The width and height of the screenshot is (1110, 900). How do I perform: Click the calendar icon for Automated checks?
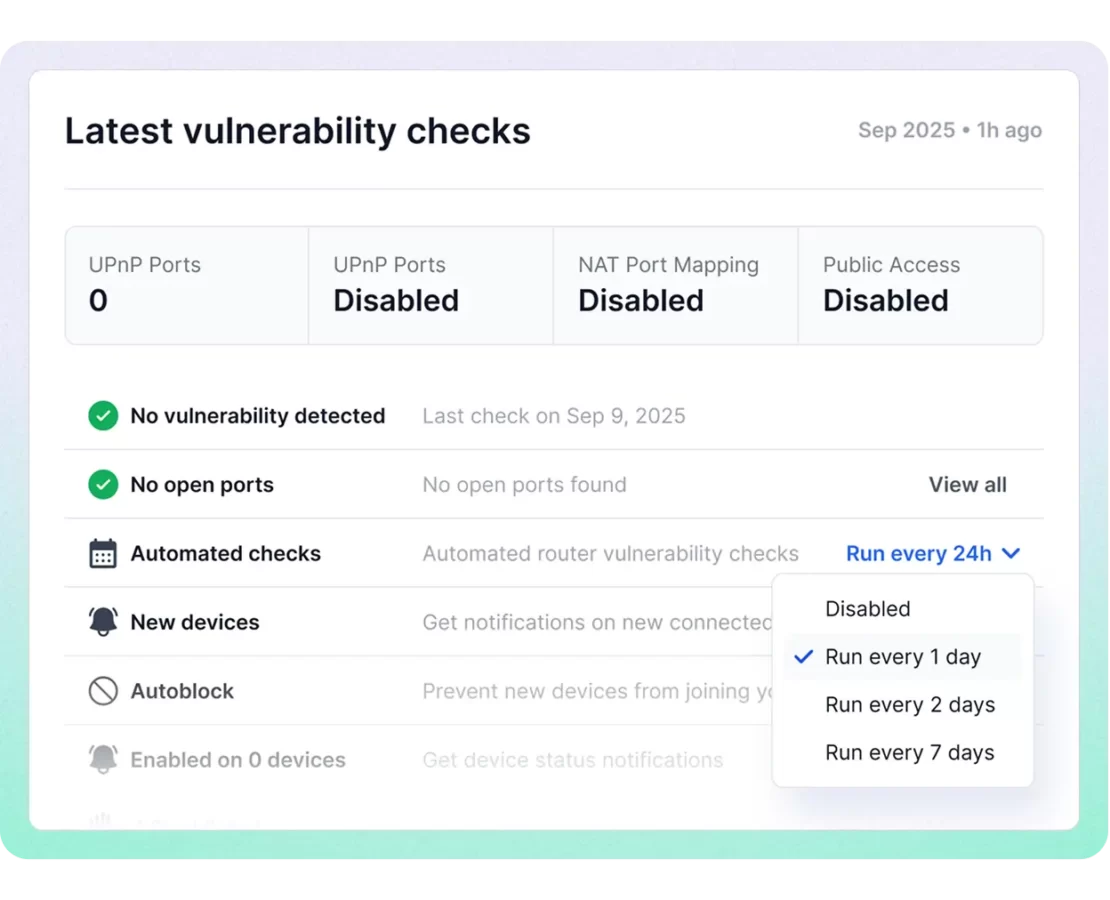pos(103,554)
